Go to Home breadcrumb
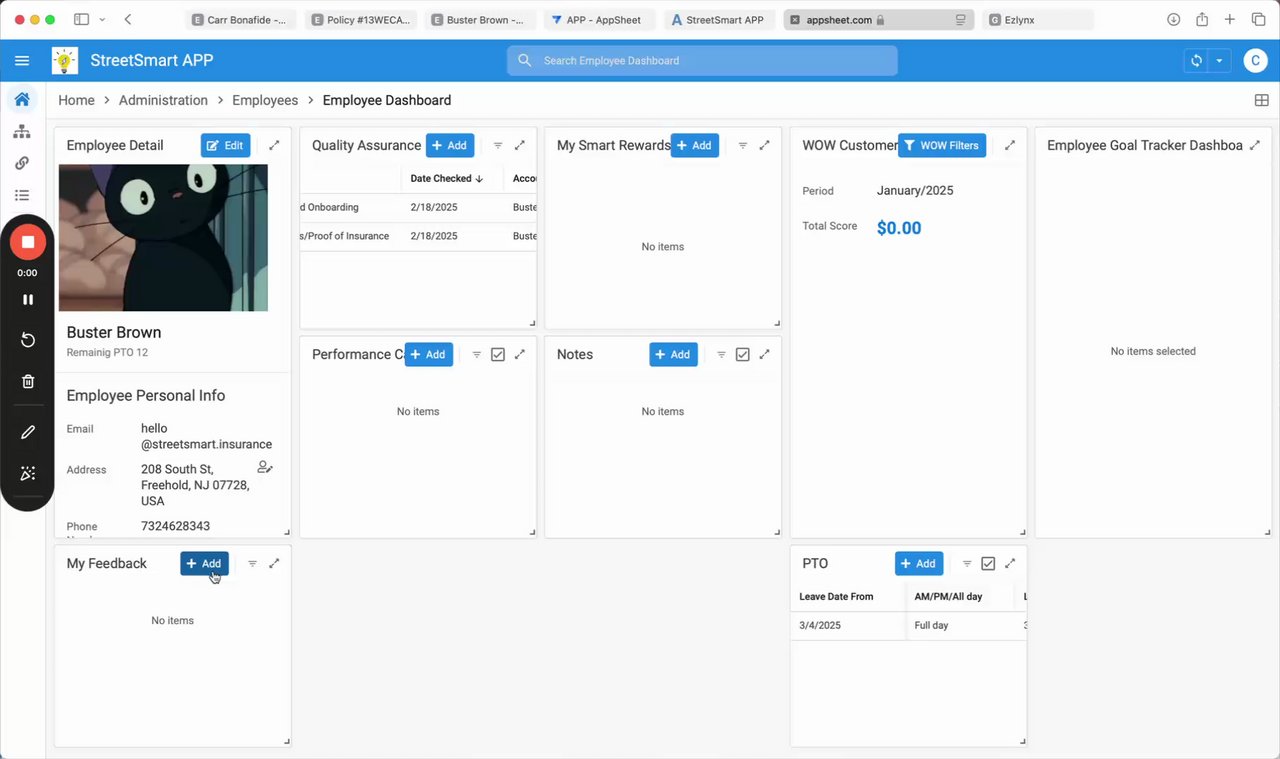 76,100
